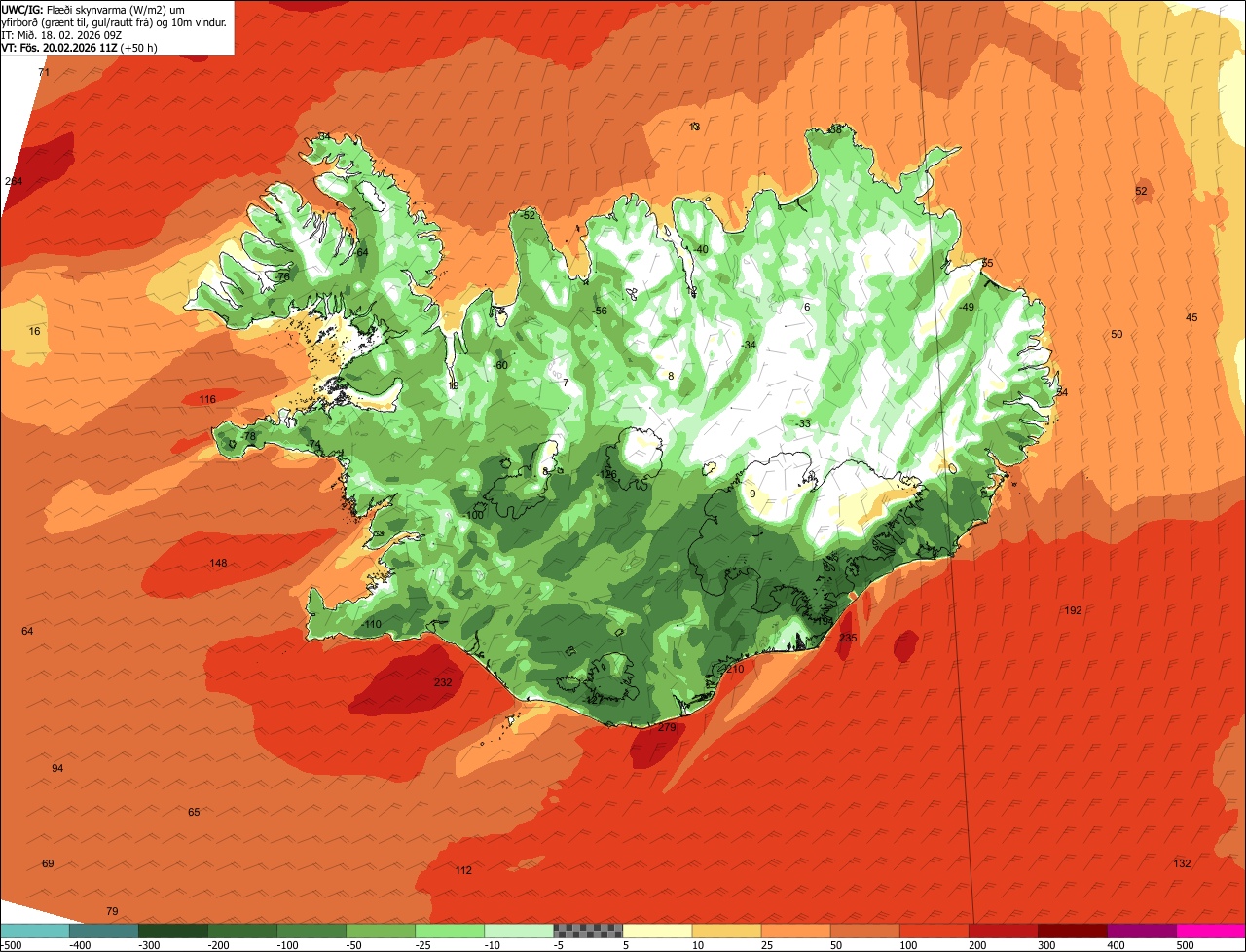
Task: Click the map value 264
Action: pyautogui.click(x=14, y=182)
